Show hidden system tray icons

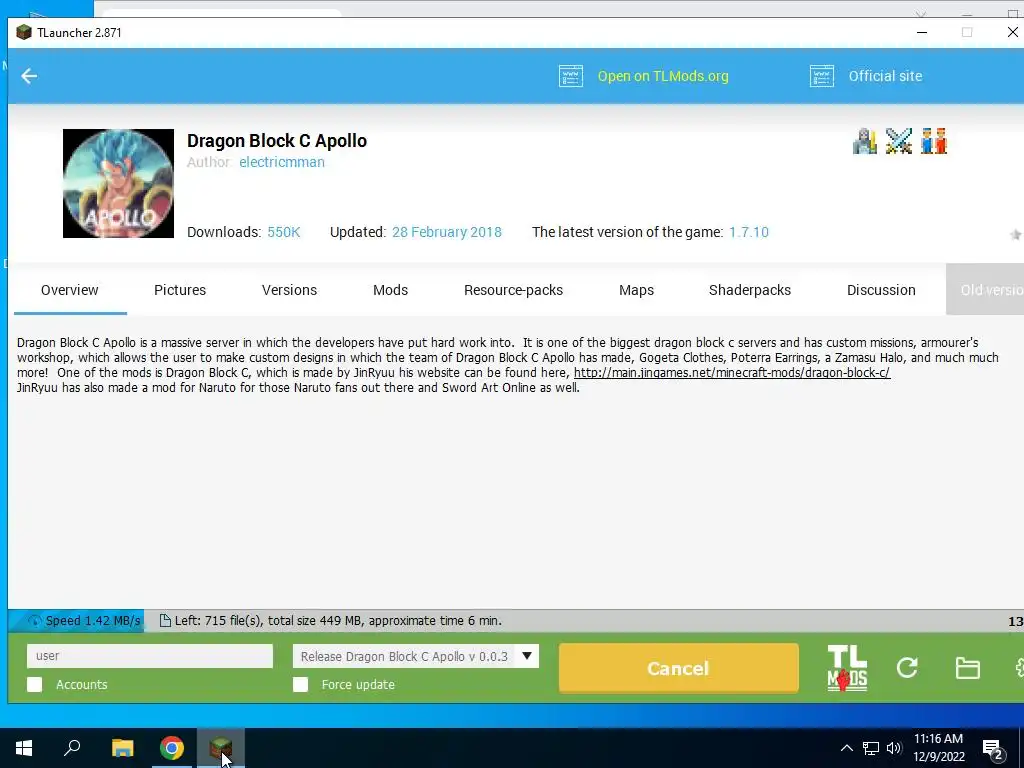pos(846,748)
